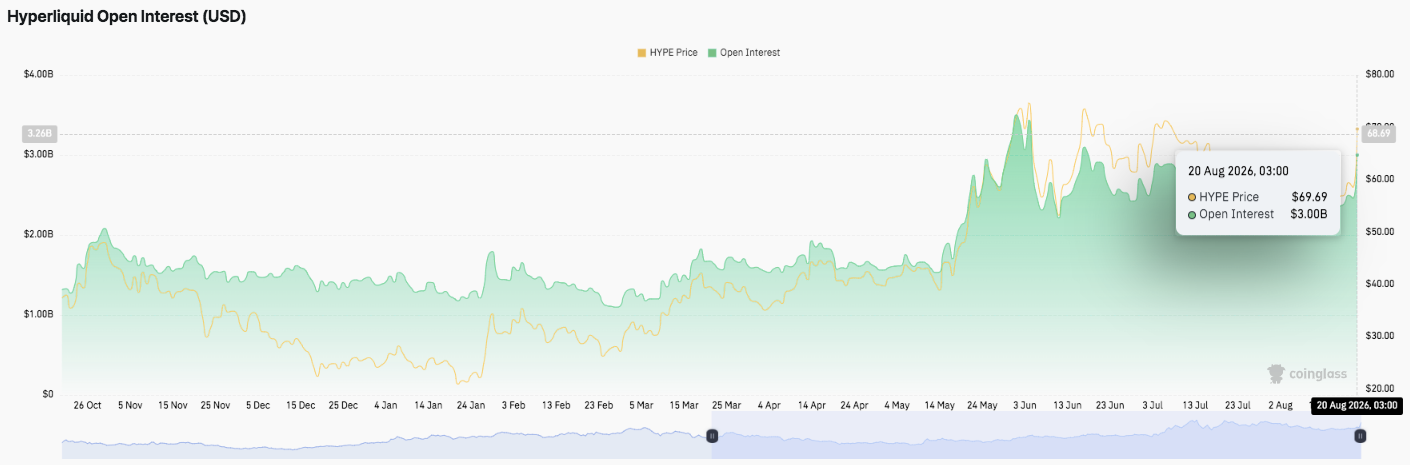
Task: Click the $50.00 right axis label
Action: 1379,231
